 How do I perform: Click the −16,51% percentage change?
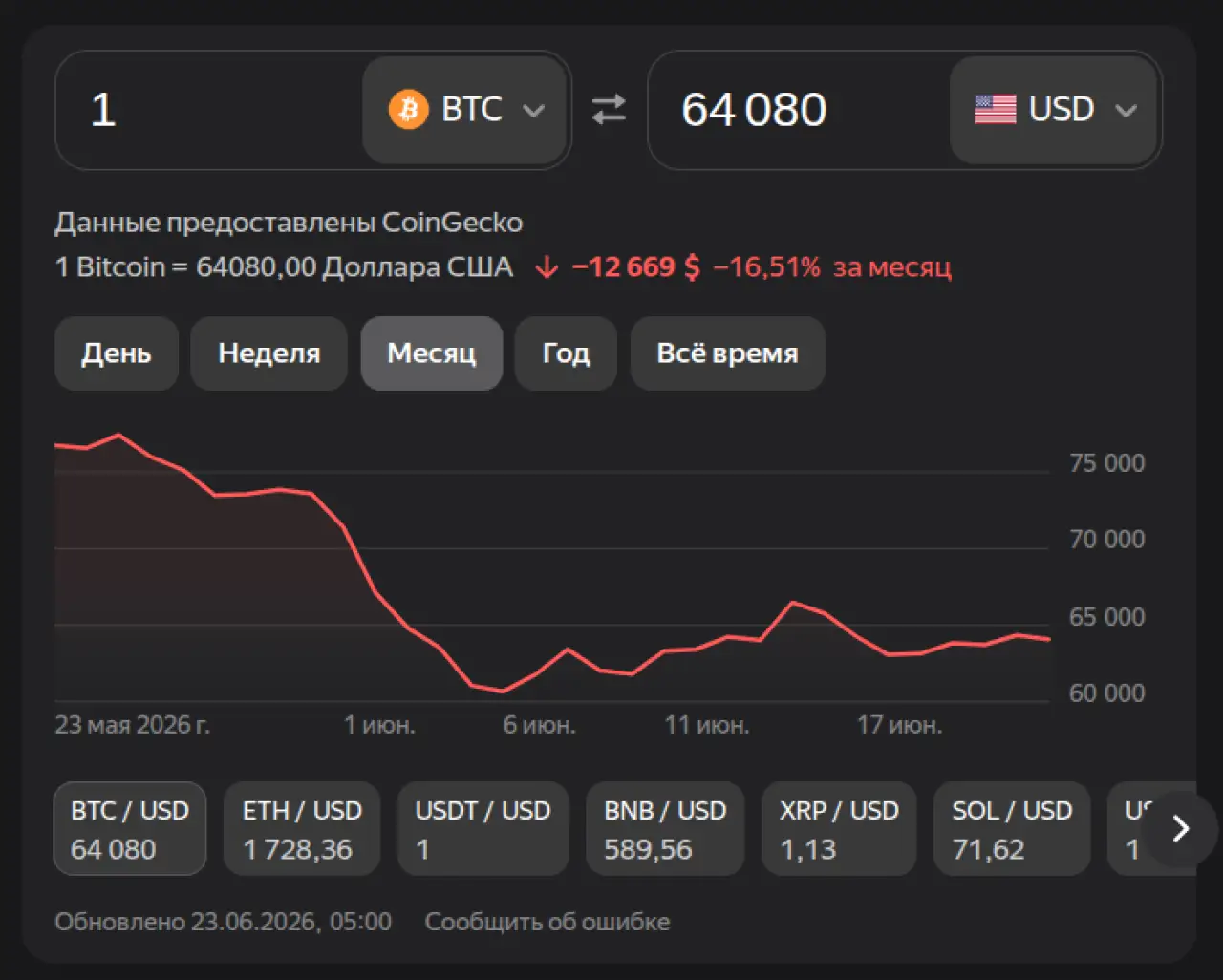(x=766, y=266)
